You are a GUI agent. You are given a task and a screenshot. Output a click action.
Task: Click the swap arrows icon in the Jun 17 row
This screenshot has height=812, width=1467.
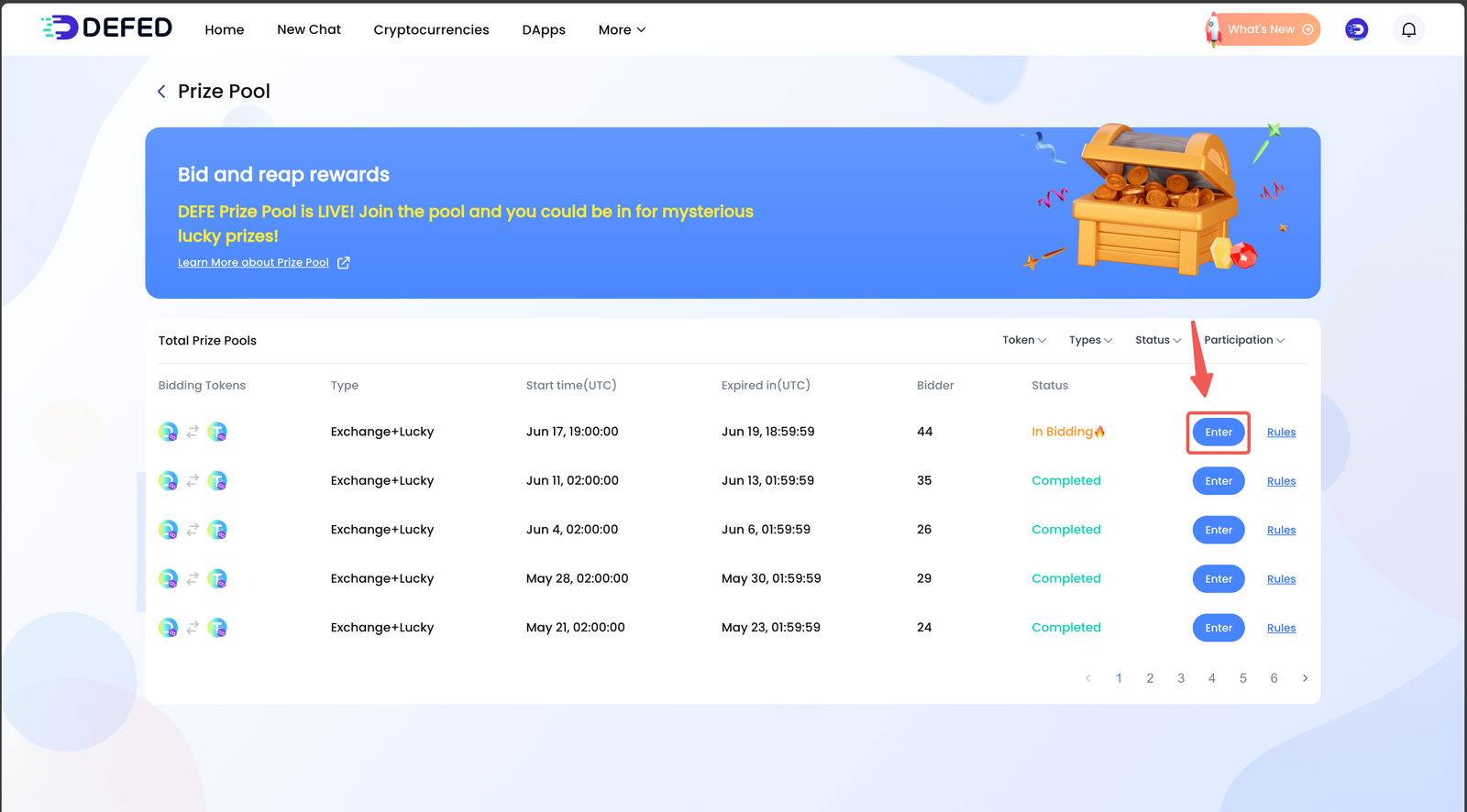pos(193,432)
